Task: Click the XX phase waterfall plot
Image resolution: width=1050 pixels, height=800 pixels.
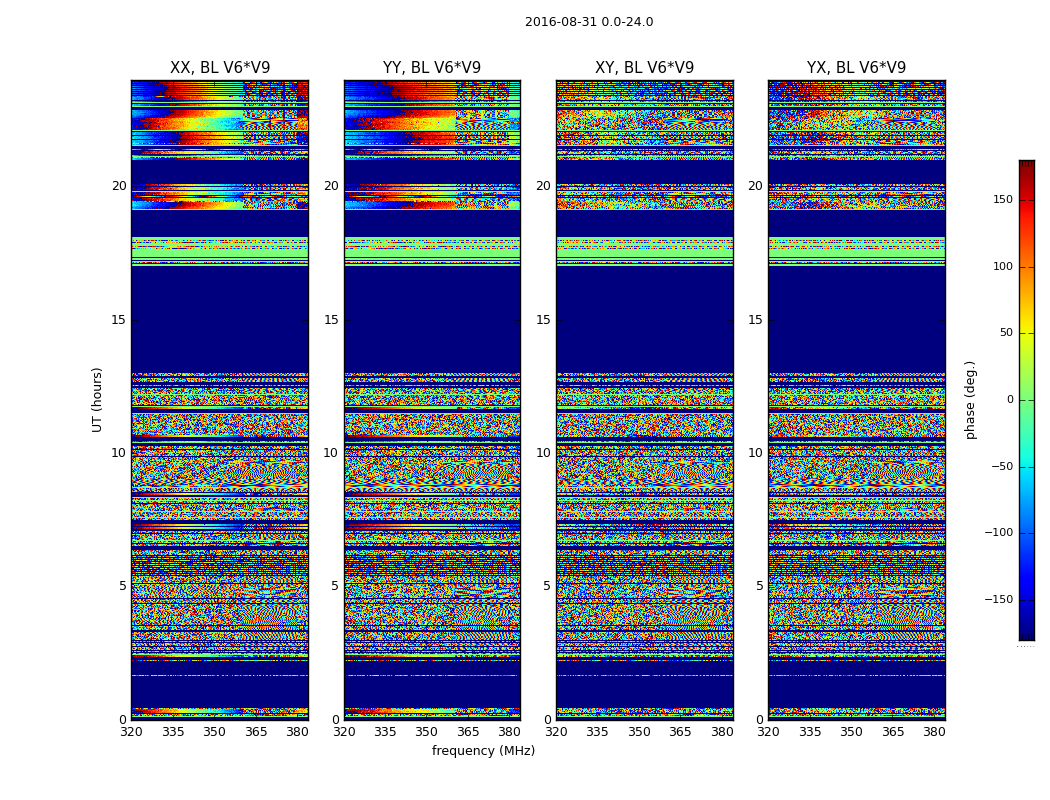Action: [x=220, y=400]
